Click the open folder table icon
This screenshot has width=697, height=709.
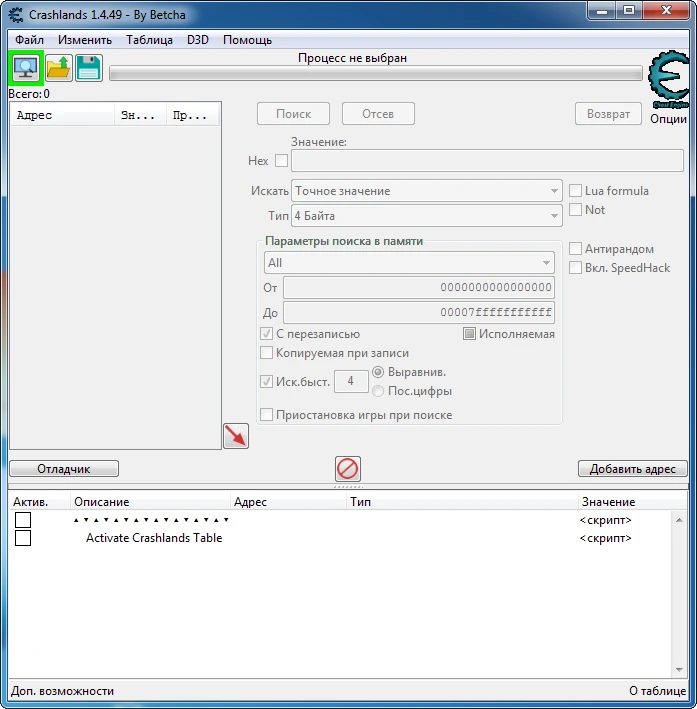point(59,68)
